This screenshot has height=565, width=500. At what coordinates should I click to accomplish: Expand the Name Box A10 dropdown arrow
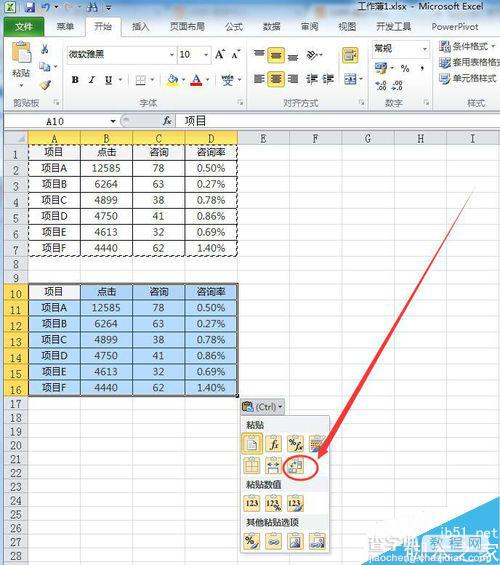tap(113, 121)
